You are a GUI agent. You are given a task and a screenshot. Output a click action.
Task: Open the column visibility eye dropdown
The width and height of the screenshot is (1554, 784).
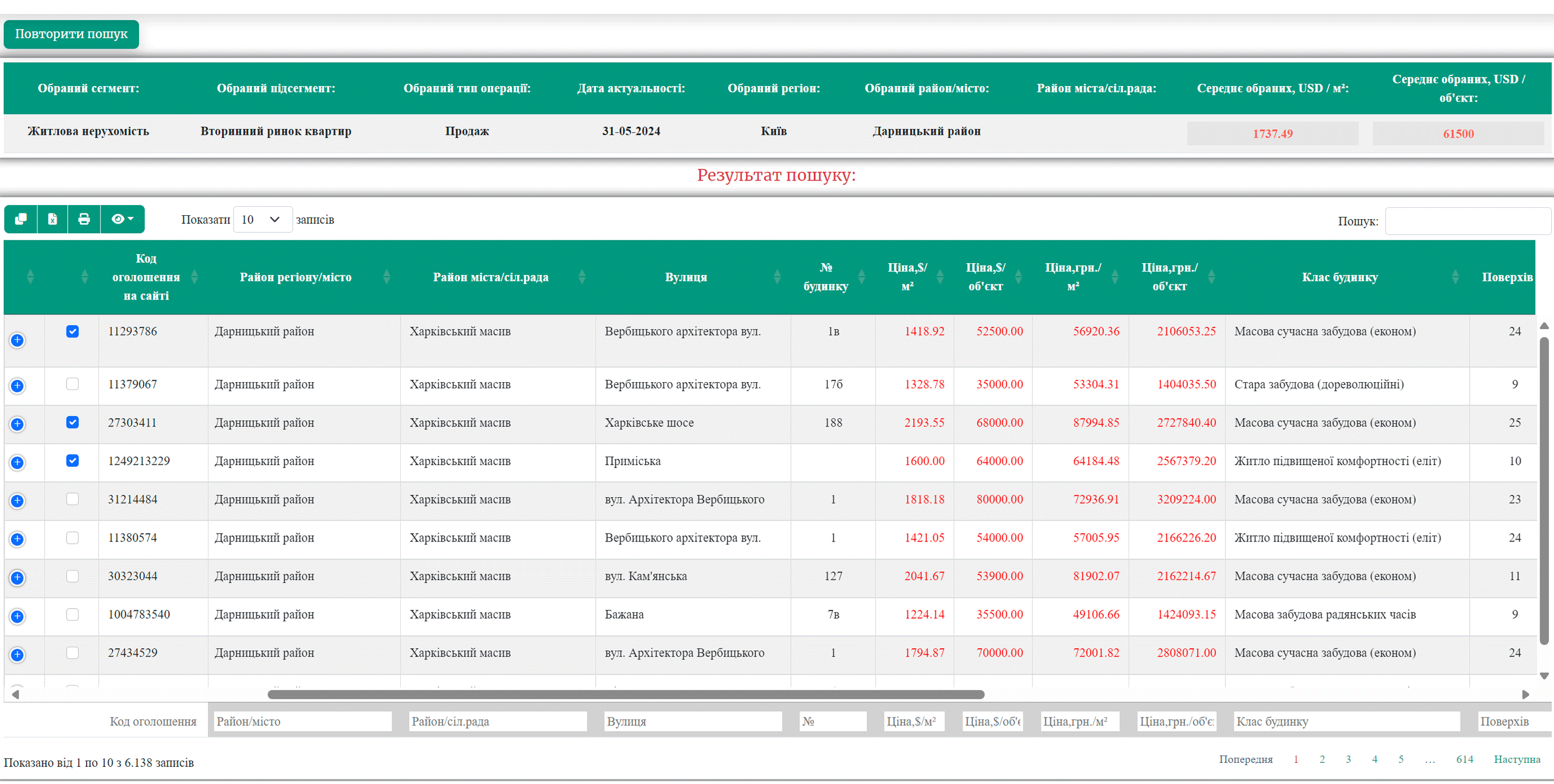click(122, 219)
